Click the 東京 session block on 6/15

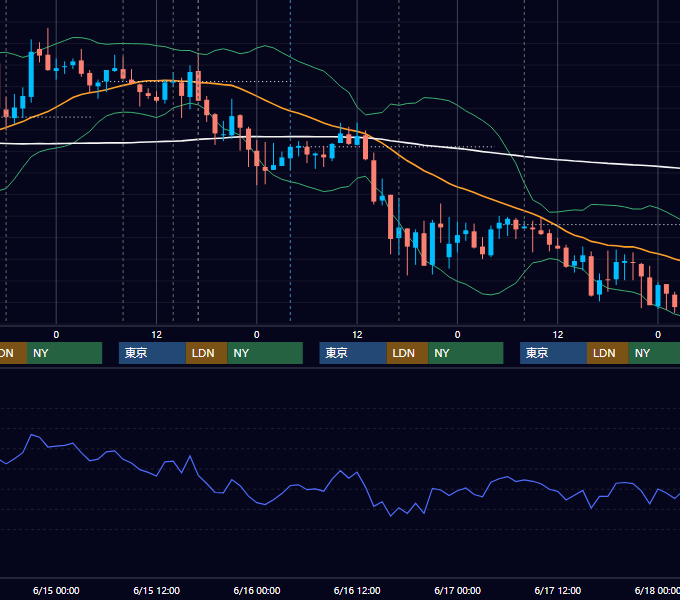[x=152, y=353]
